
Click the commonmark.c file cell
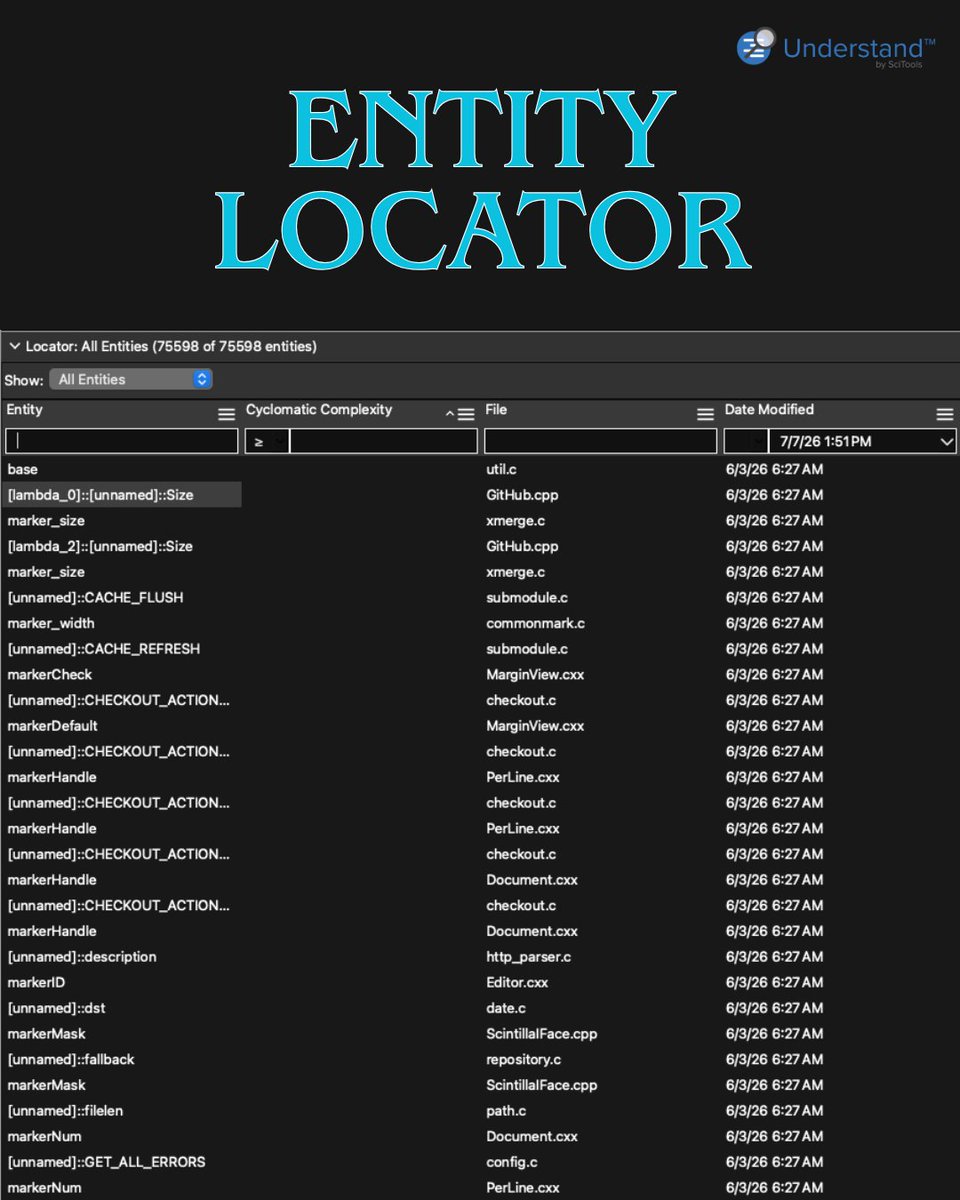click(535, 623)
